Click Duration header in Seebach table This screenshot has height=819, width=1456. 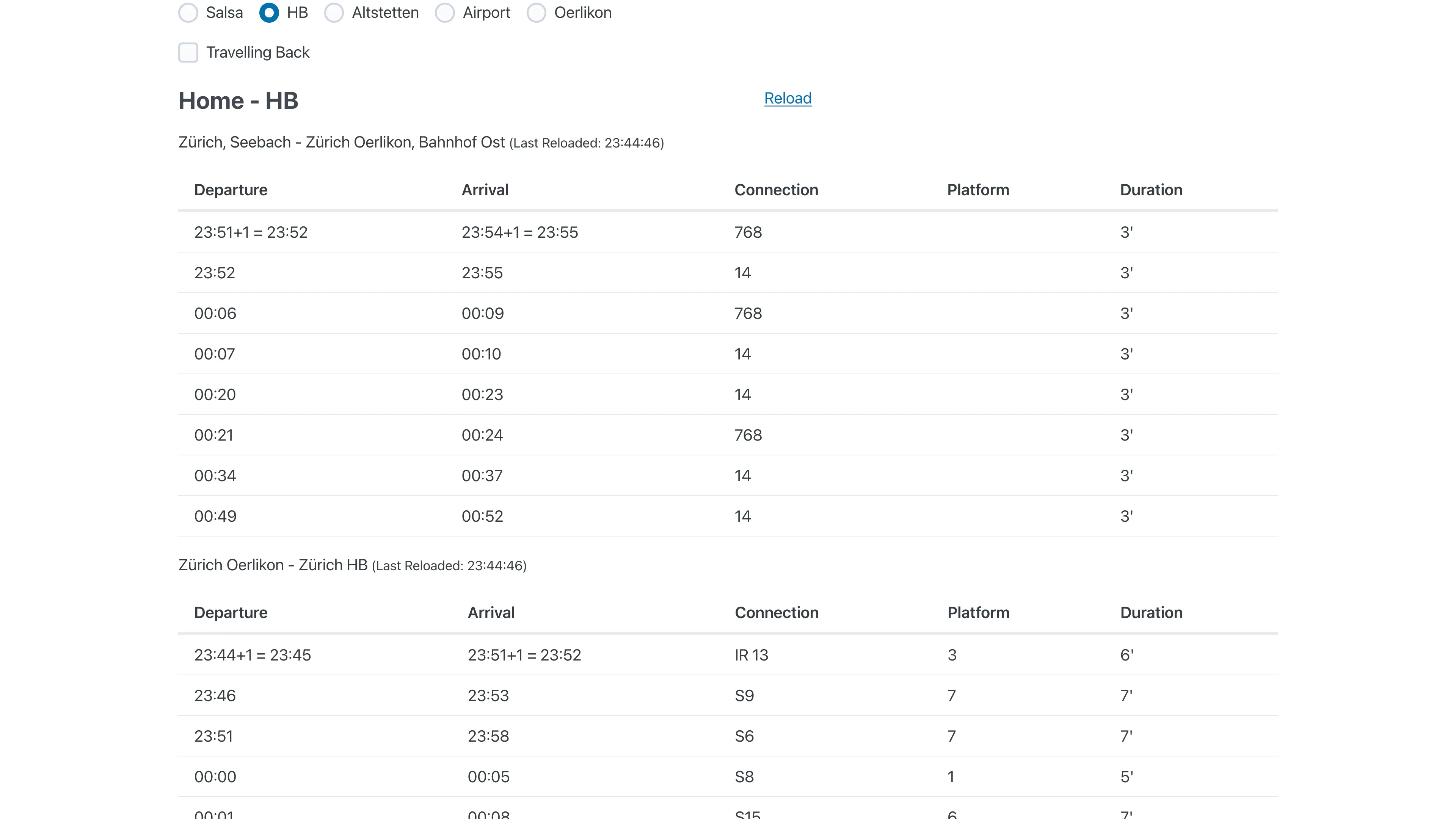[1151, 190]
